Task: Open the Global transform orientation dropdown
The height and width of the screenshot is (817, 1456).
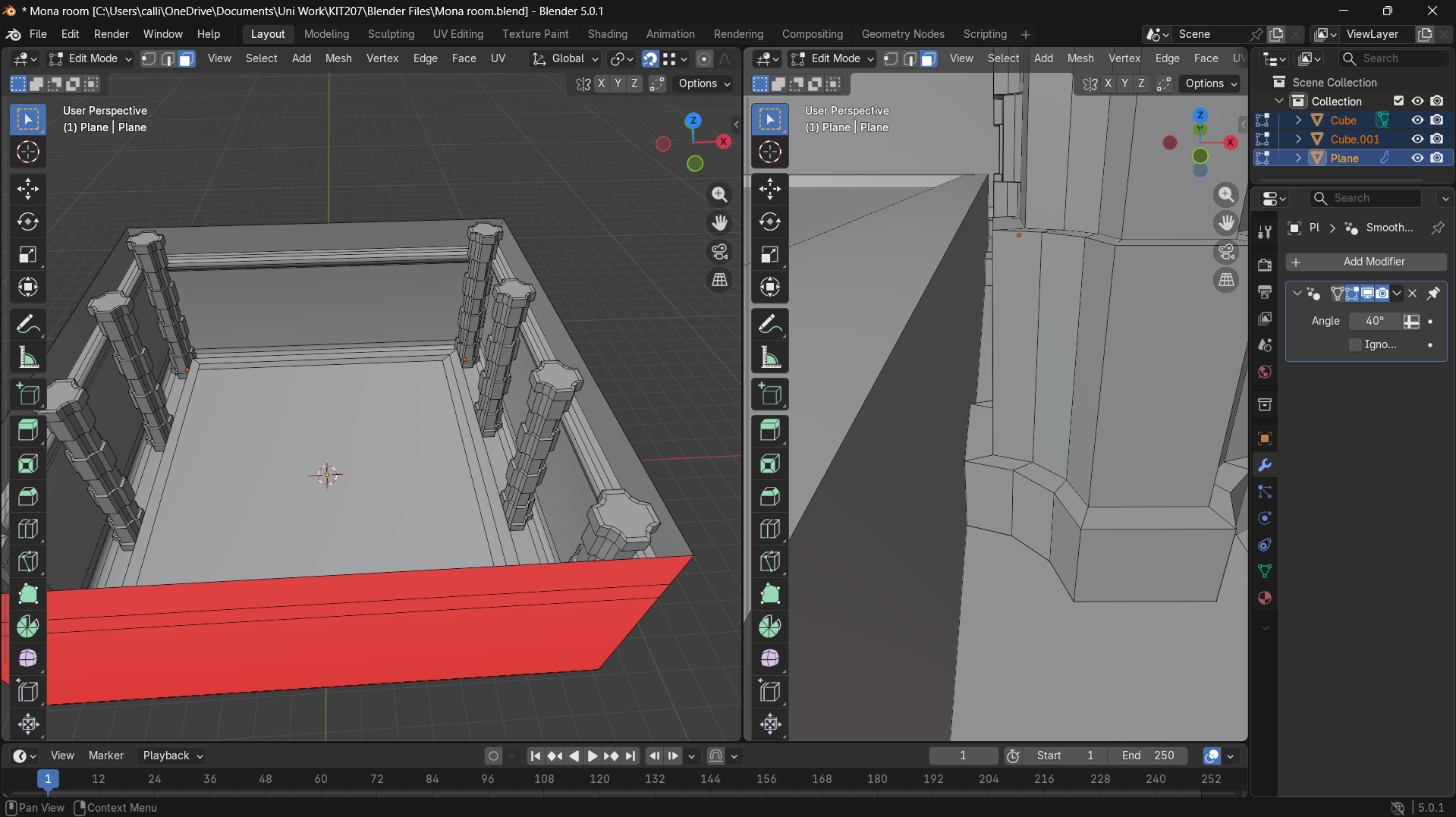Action: (x=566, y=58)
